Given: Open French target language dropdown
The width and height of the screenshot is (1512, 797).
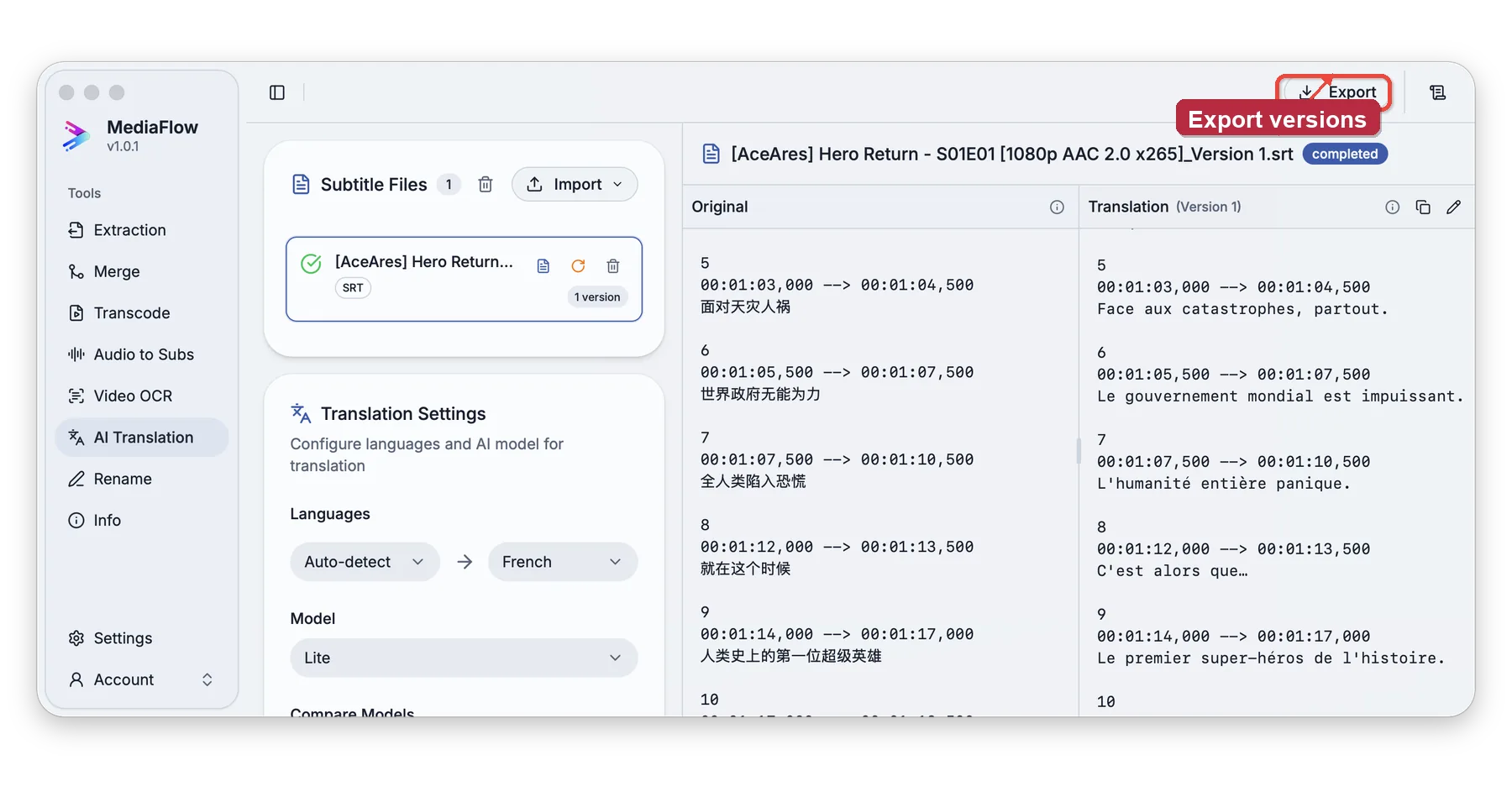Looking at the screenshot, I should [x=562, y=562].
